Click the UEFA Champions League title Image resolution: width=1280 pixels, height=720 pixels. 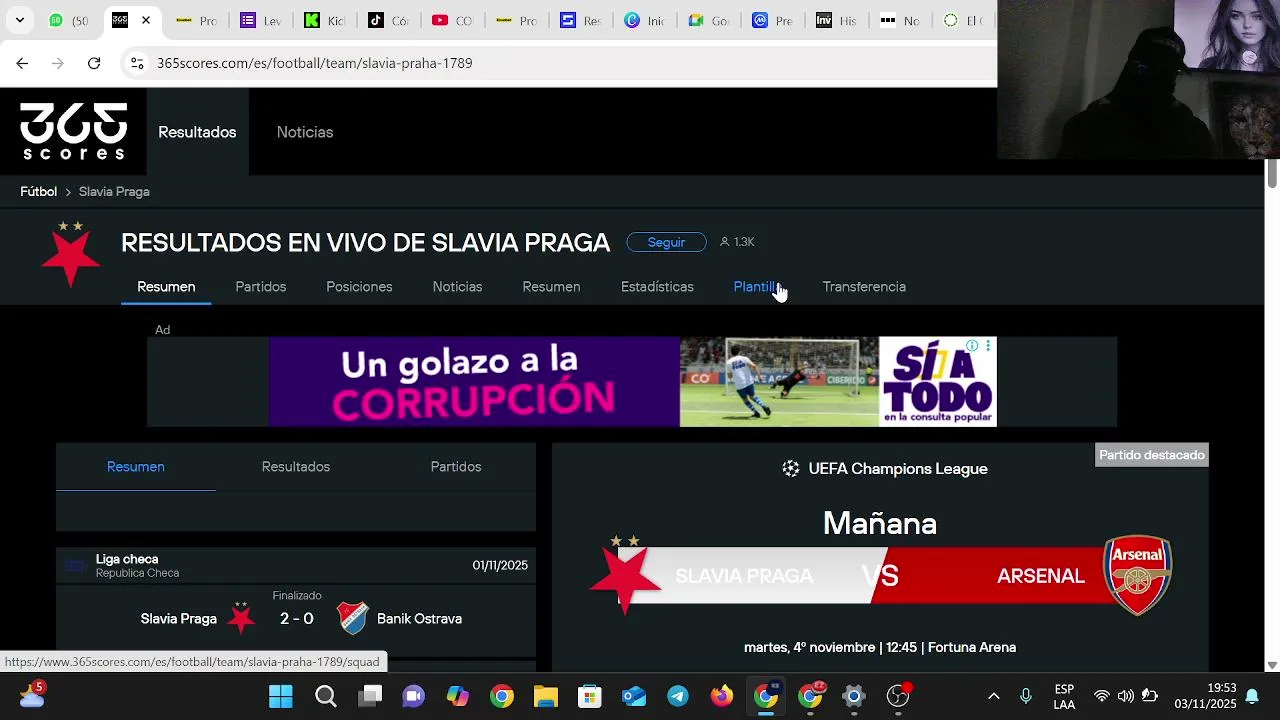pos(898,469)
